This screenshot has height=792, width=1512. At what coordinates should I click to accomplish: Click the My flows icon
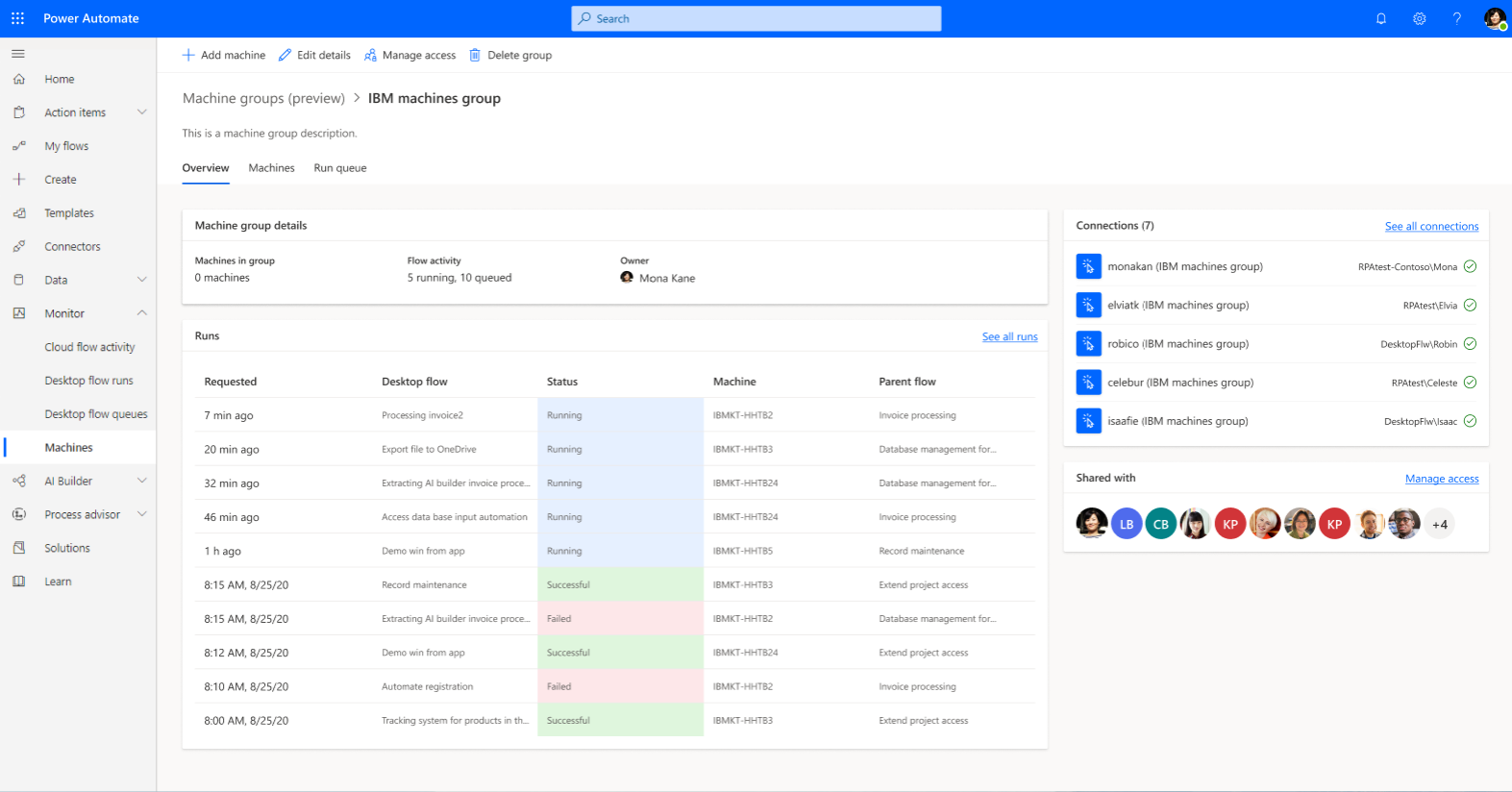[19, 146]
